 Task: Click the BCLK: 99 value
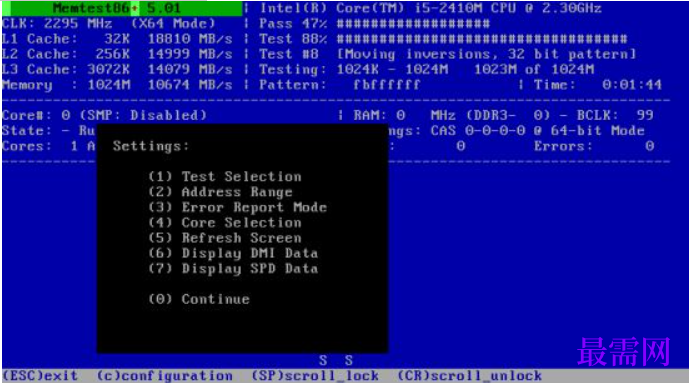[x=615, y=116]
